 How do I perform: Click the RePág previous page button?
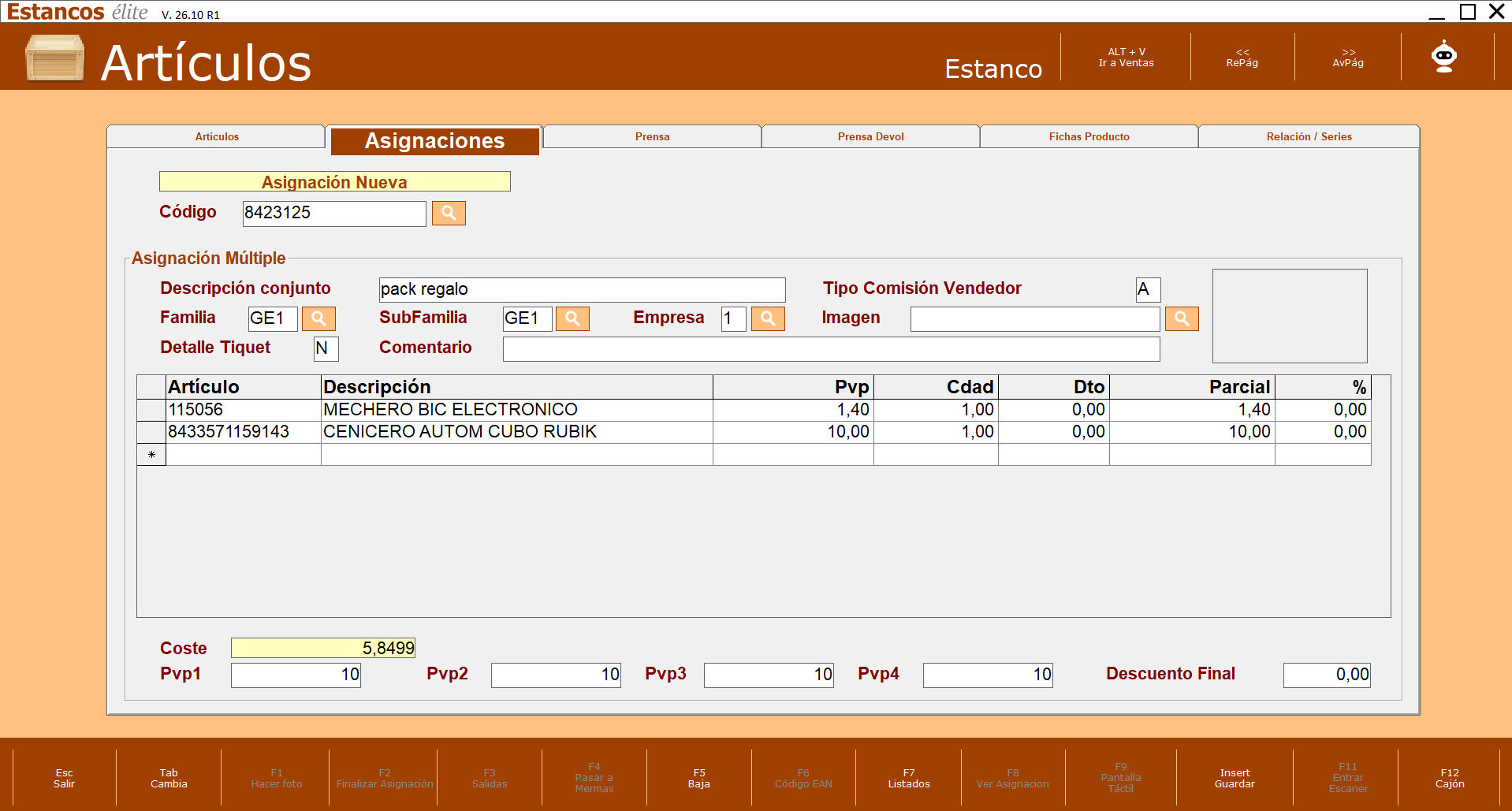1242,58
